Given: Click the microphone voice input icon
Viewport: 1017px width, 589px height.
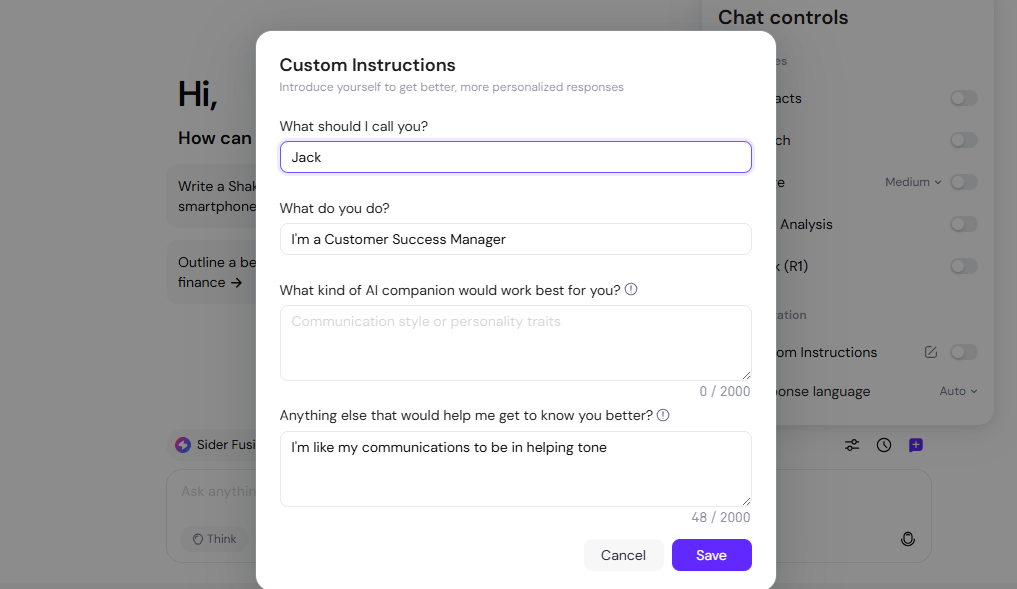Looking at the screenshot, I should [908, 539].
